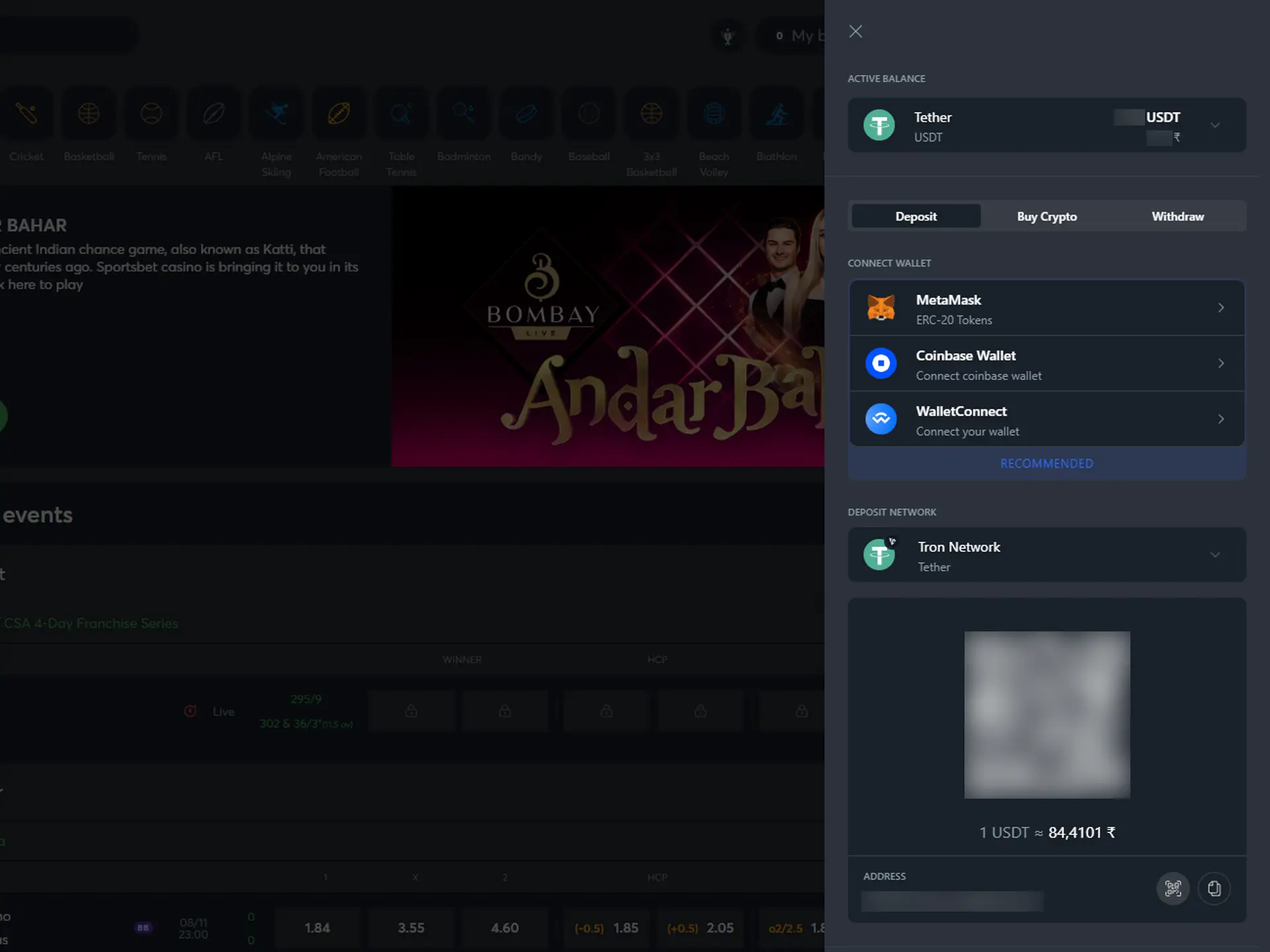This screenshot has width=1270, height=952.
Task: Click the Tether USDT currency icon
Action: click(879, 125)
